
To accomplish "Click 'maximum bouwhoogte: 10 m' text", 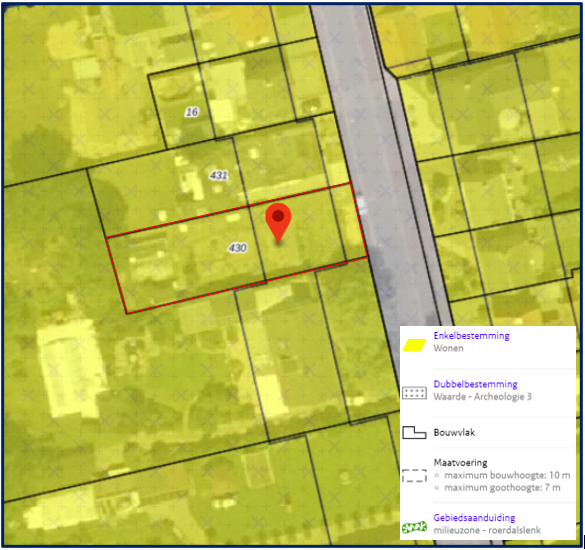I will [507, 475].
